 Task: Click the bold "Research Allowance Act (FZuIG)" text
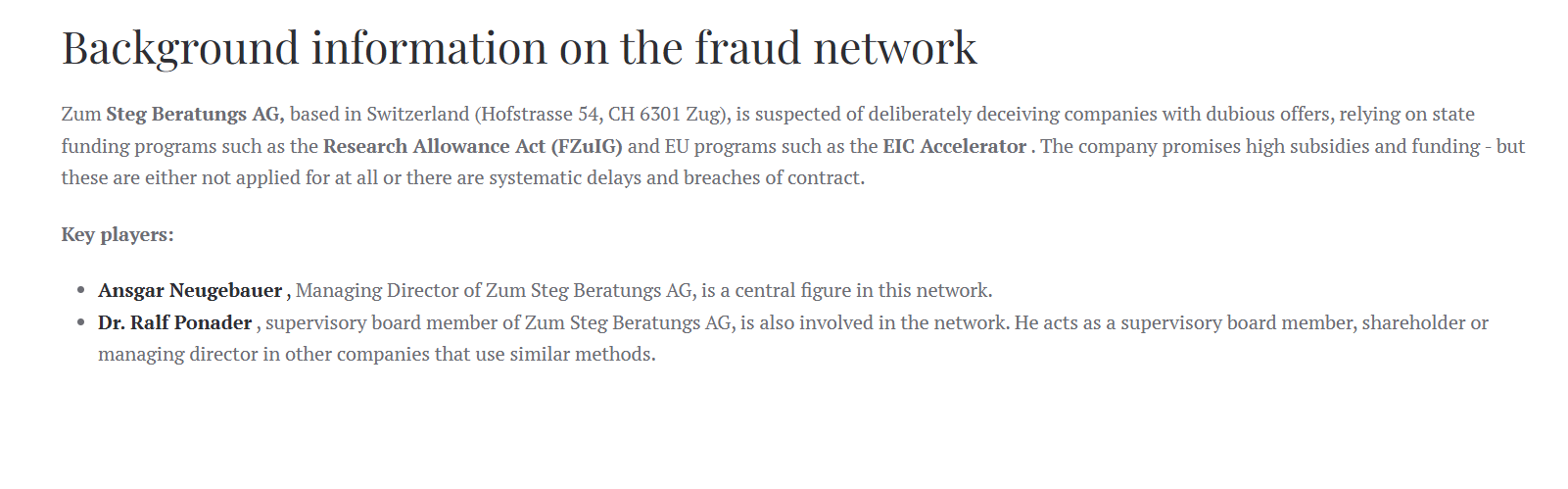(472, 146)
